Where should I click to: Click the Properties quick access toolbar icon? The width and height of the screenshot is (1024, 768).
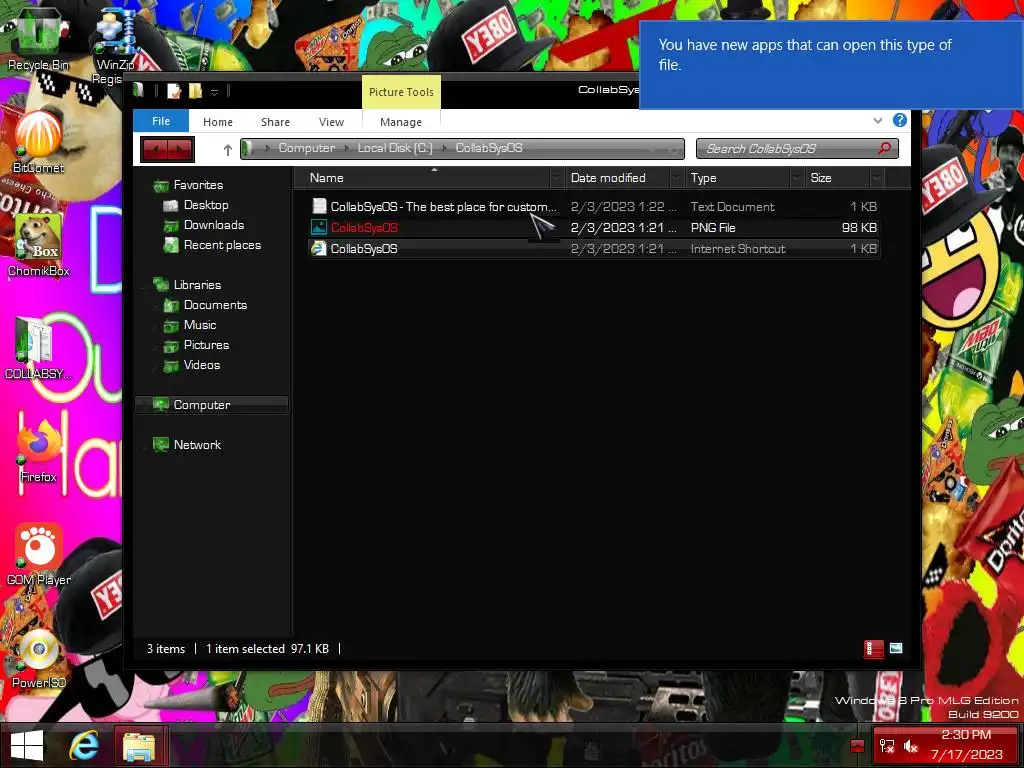pos(174,91)
